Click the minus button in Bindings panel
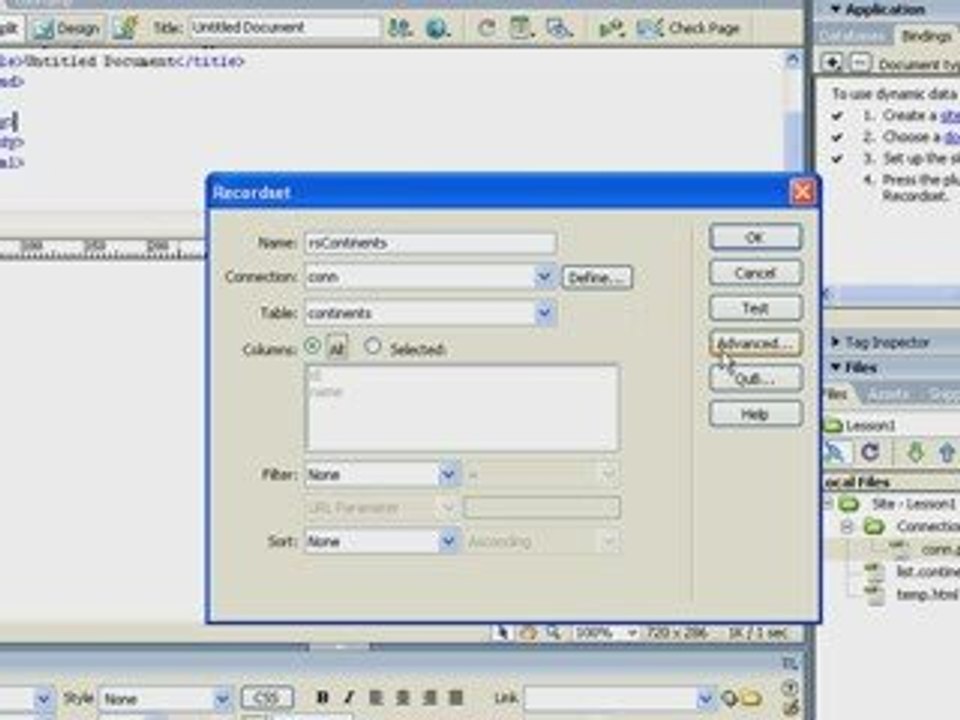 (860, 62)
